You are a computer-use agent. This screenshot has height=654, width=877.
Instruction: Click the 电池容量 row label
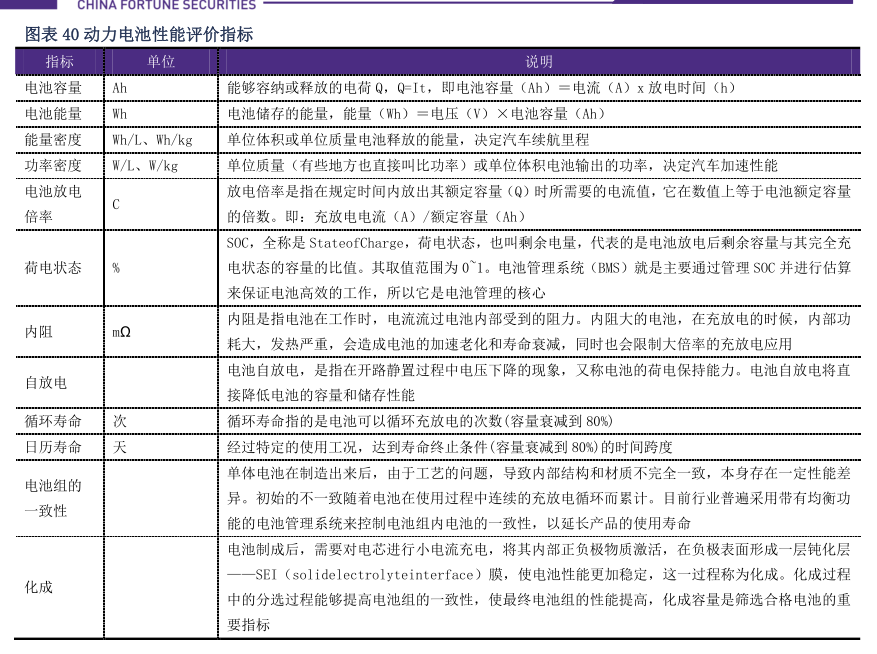[x=53, y=88]
